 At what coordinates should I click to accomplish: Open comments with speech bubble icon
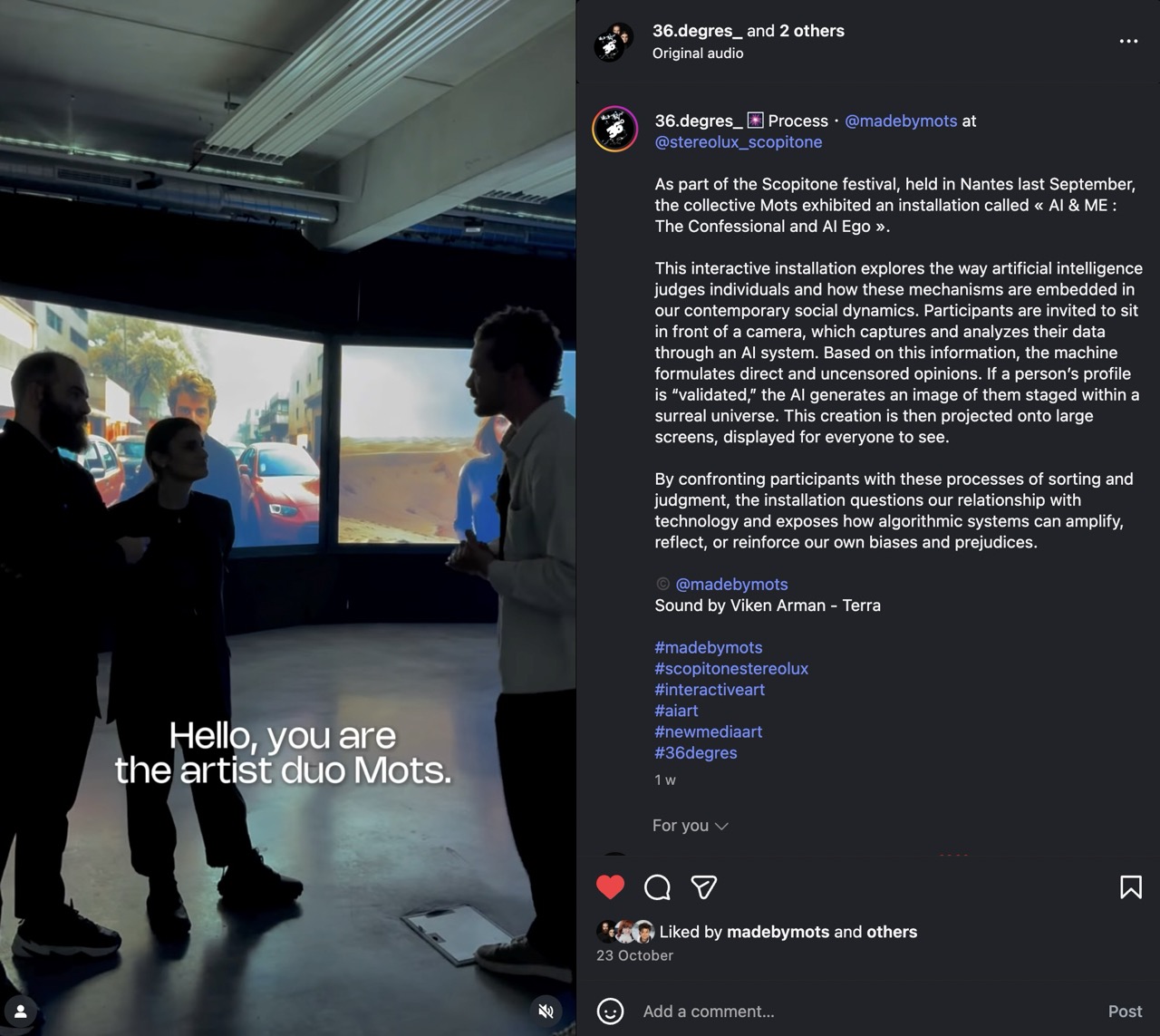(657, 887)
